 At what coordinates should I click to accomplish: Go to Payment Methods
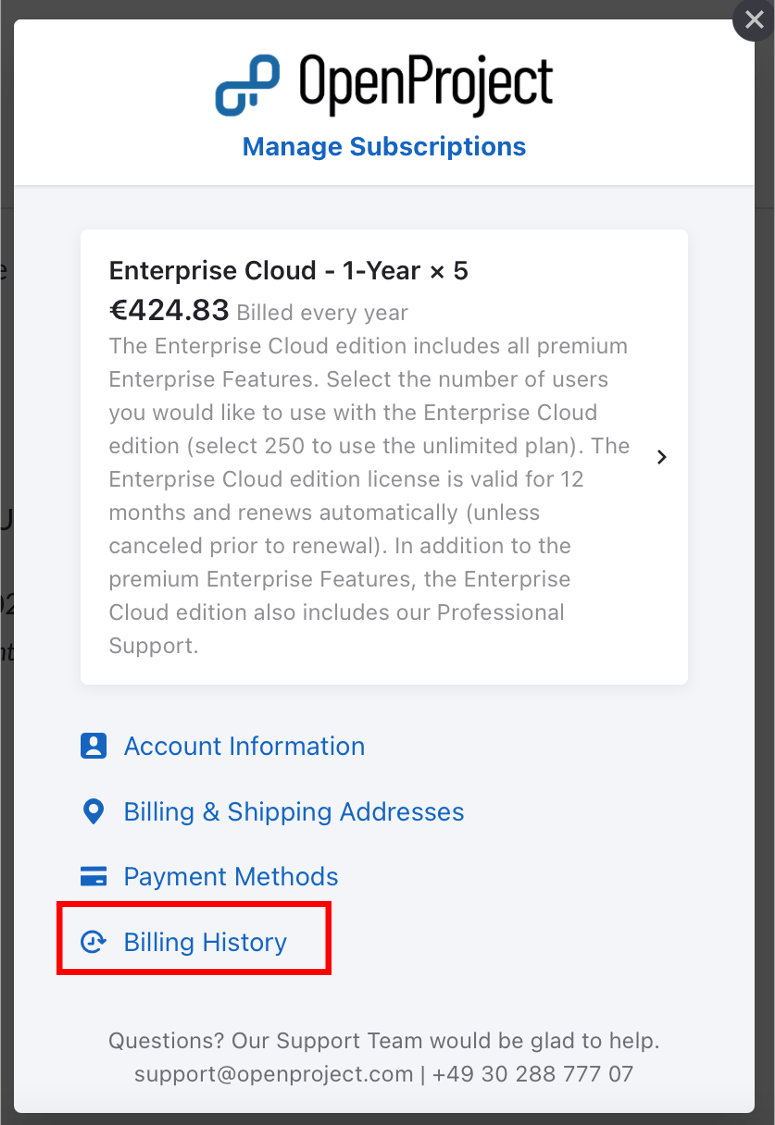coord(231,877)
